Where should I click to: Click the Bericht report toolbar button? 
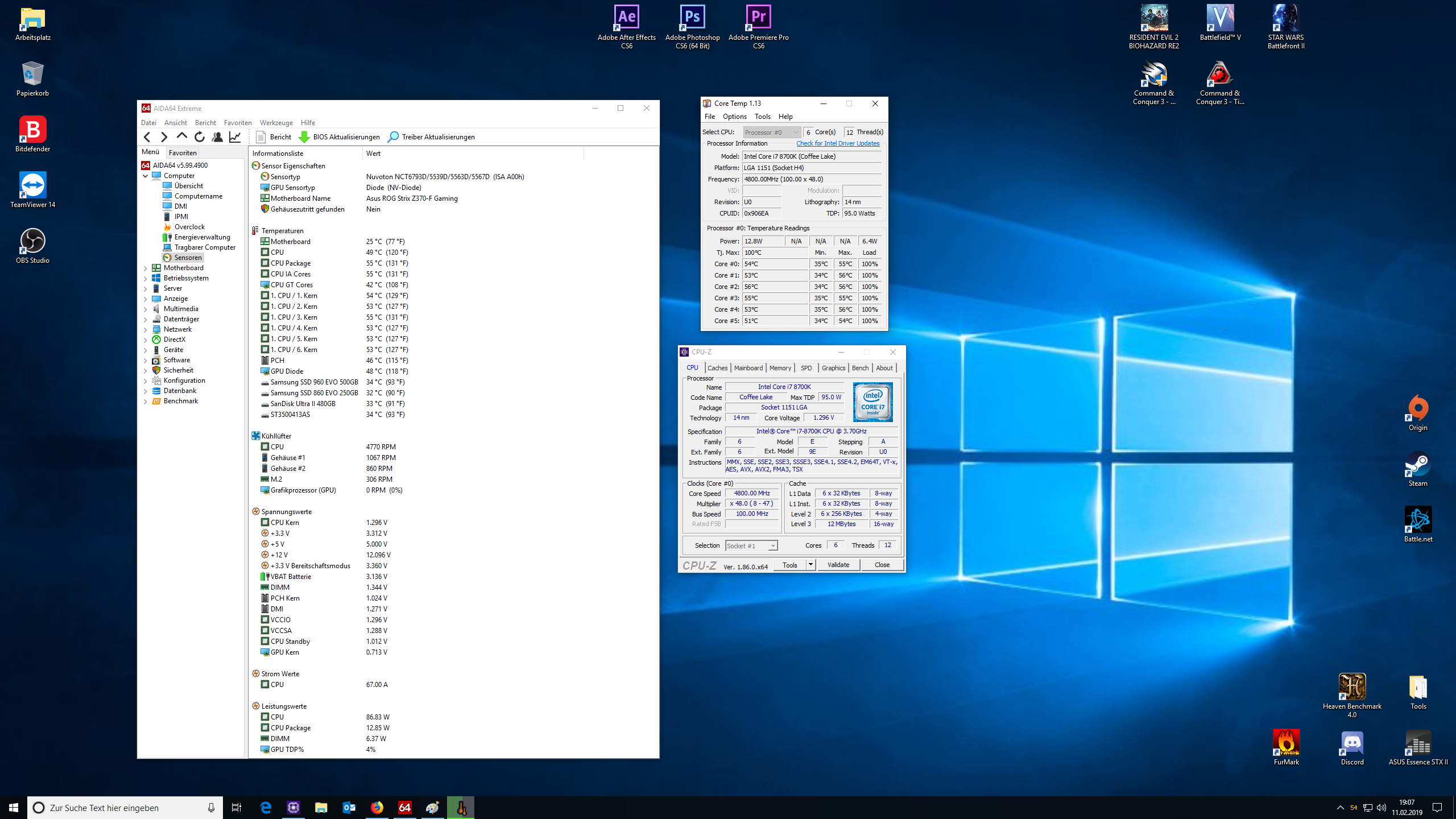274,136
